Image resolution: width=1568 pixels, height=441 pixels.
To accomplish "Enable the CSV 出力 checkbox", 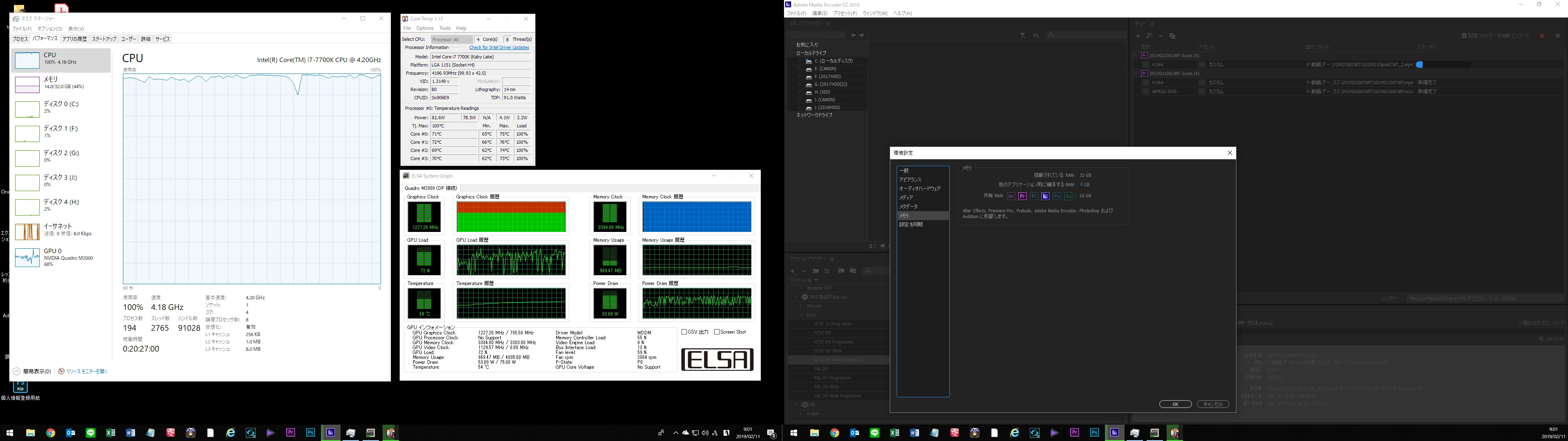I will pyautogui.click(x=685, y=332).
